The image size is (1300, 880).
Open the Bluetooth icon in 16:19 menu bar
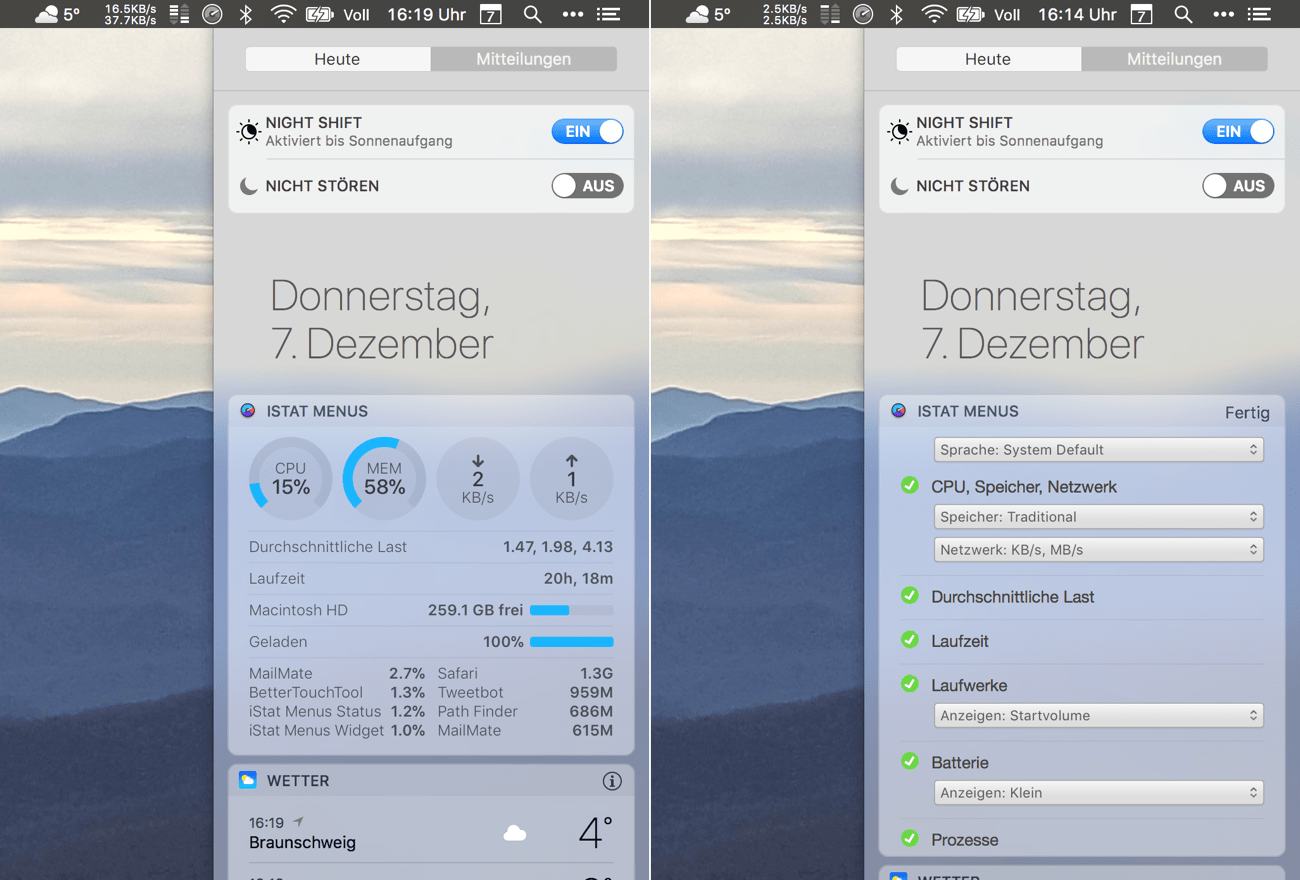click(x=246, y=14)
